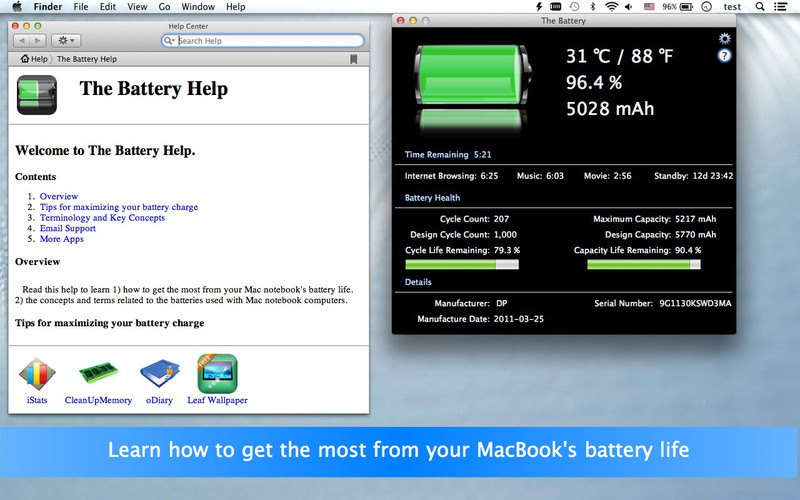Click the Cycle Life Remaining progress bar

tap(462, 264)
